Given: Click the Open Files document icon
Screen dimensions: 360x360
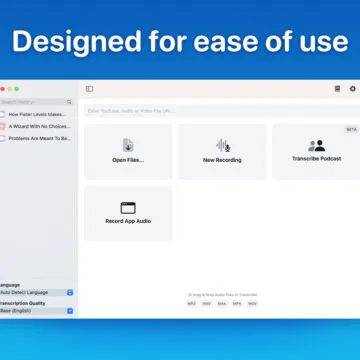Looking at the screenshot, I should [128, 145].
